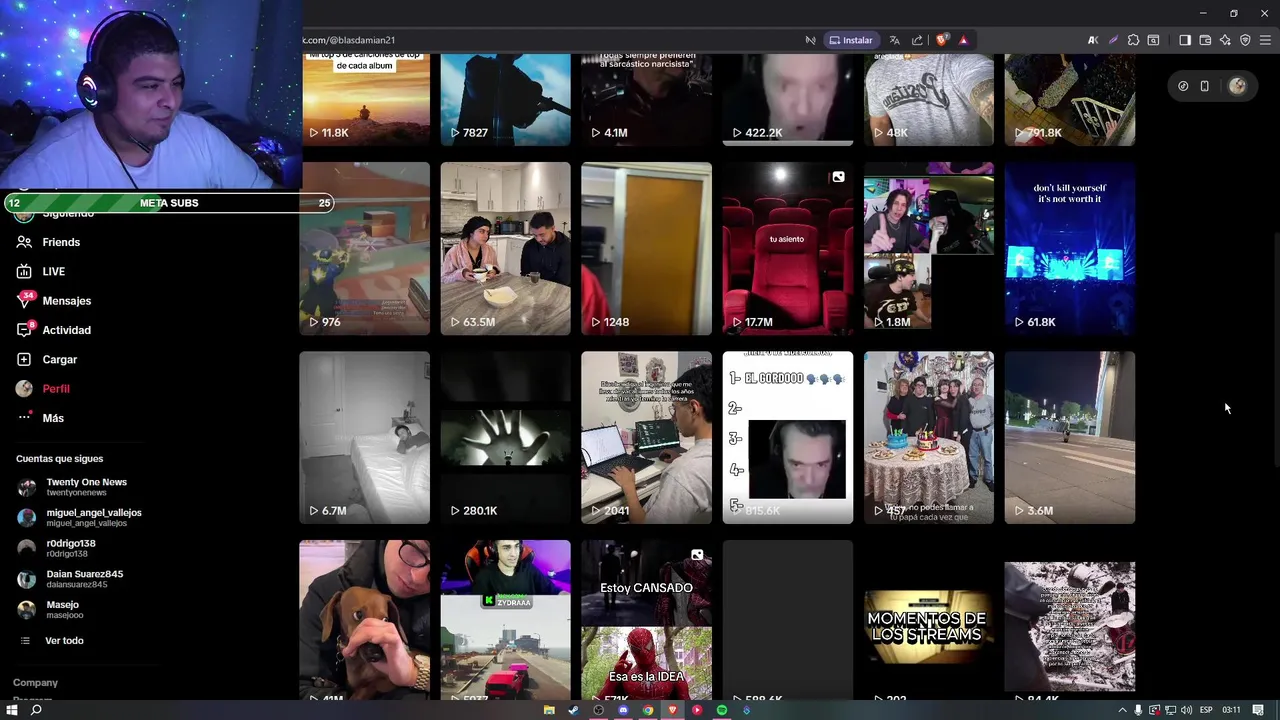Open kitchen table video with 63.5M views
This screenshot has height=720, width=1280.
506,248
